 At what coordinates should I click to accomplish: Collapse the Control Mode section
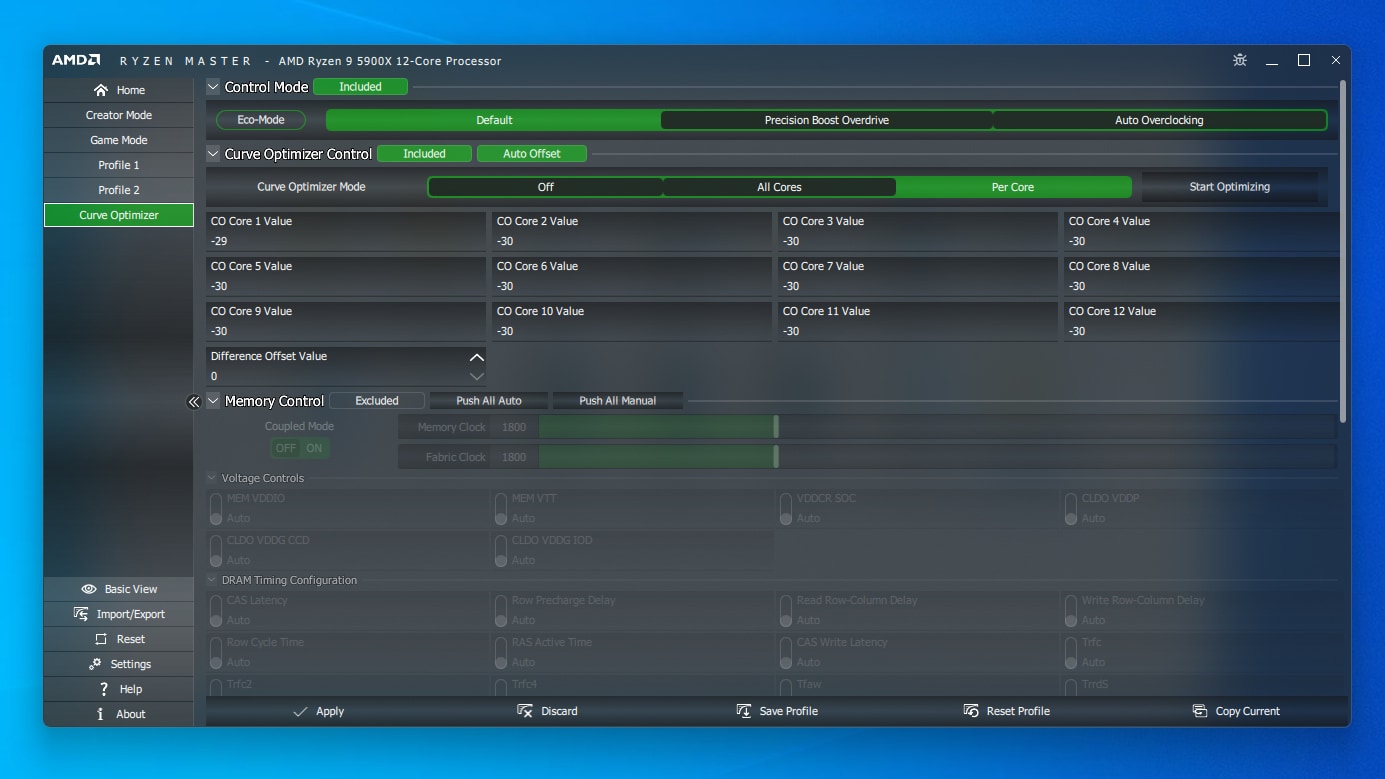[x=213, y=87]
